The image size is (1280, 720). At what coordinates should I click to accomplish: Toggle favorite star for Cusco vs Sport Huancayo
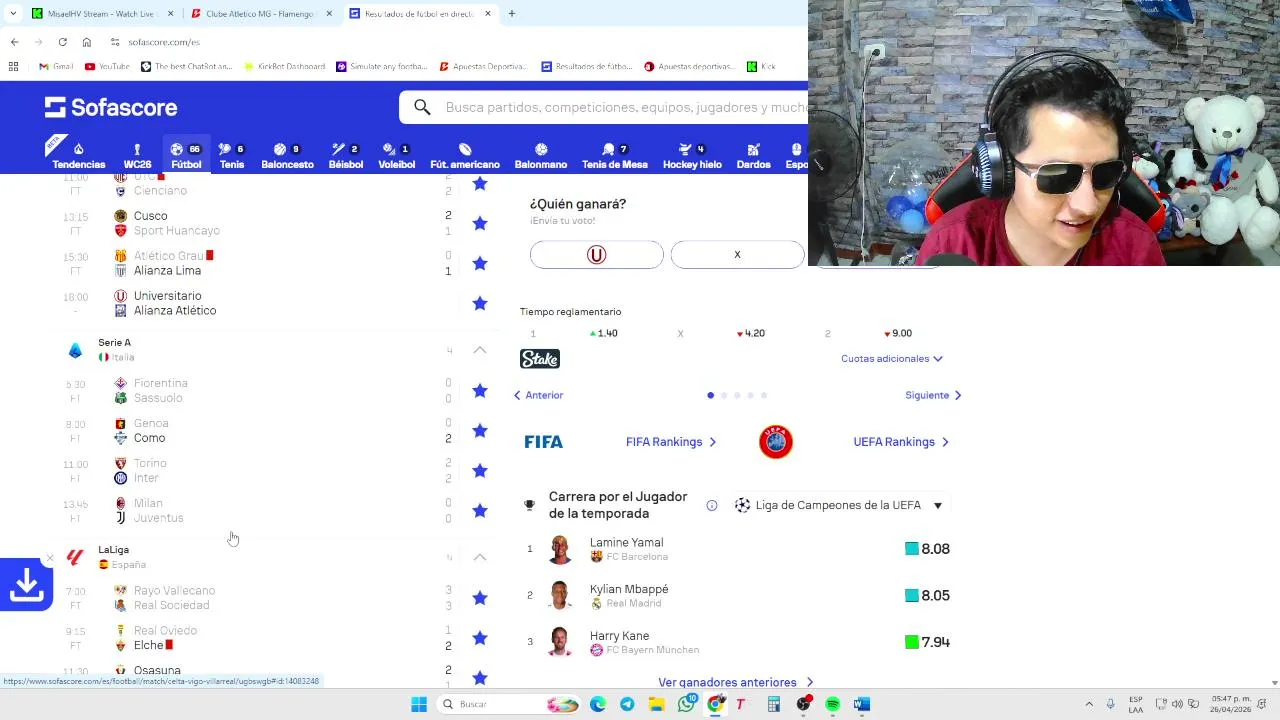[x=480, y=223]
